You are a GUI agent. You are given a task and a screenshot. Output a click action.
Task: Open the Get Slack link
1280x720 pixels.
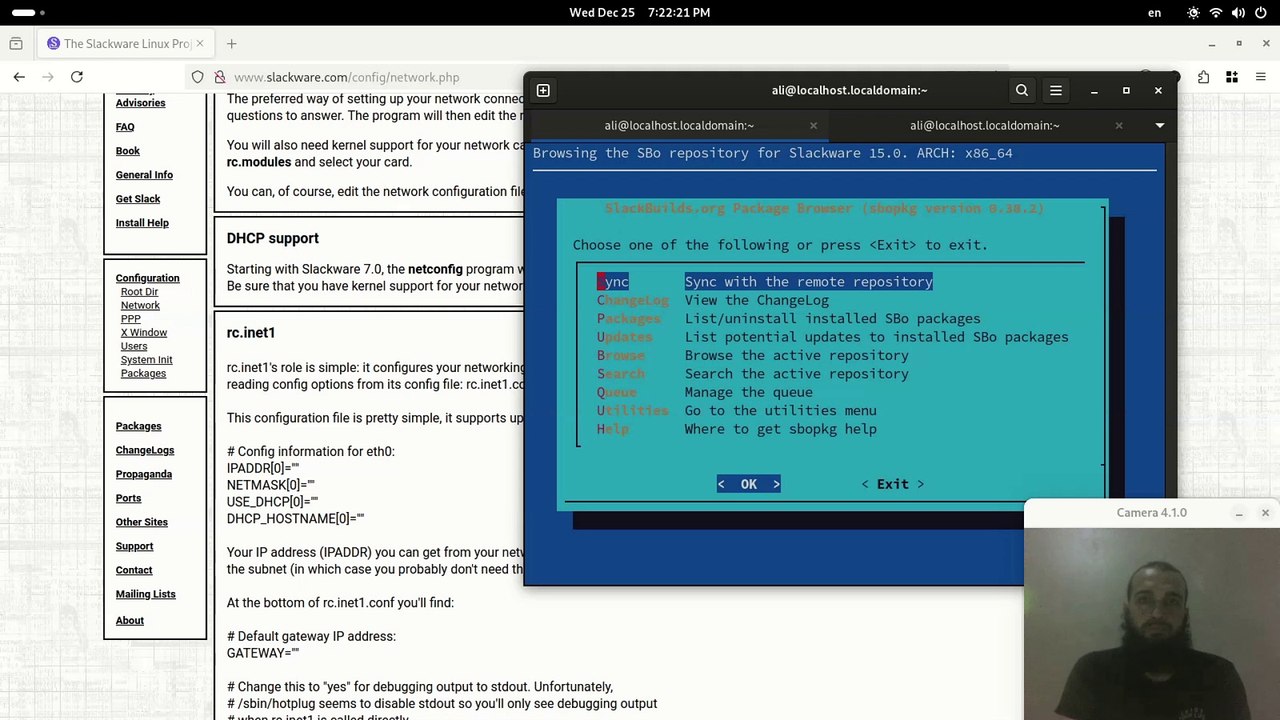pyautogui.click(x=138, y=199)
